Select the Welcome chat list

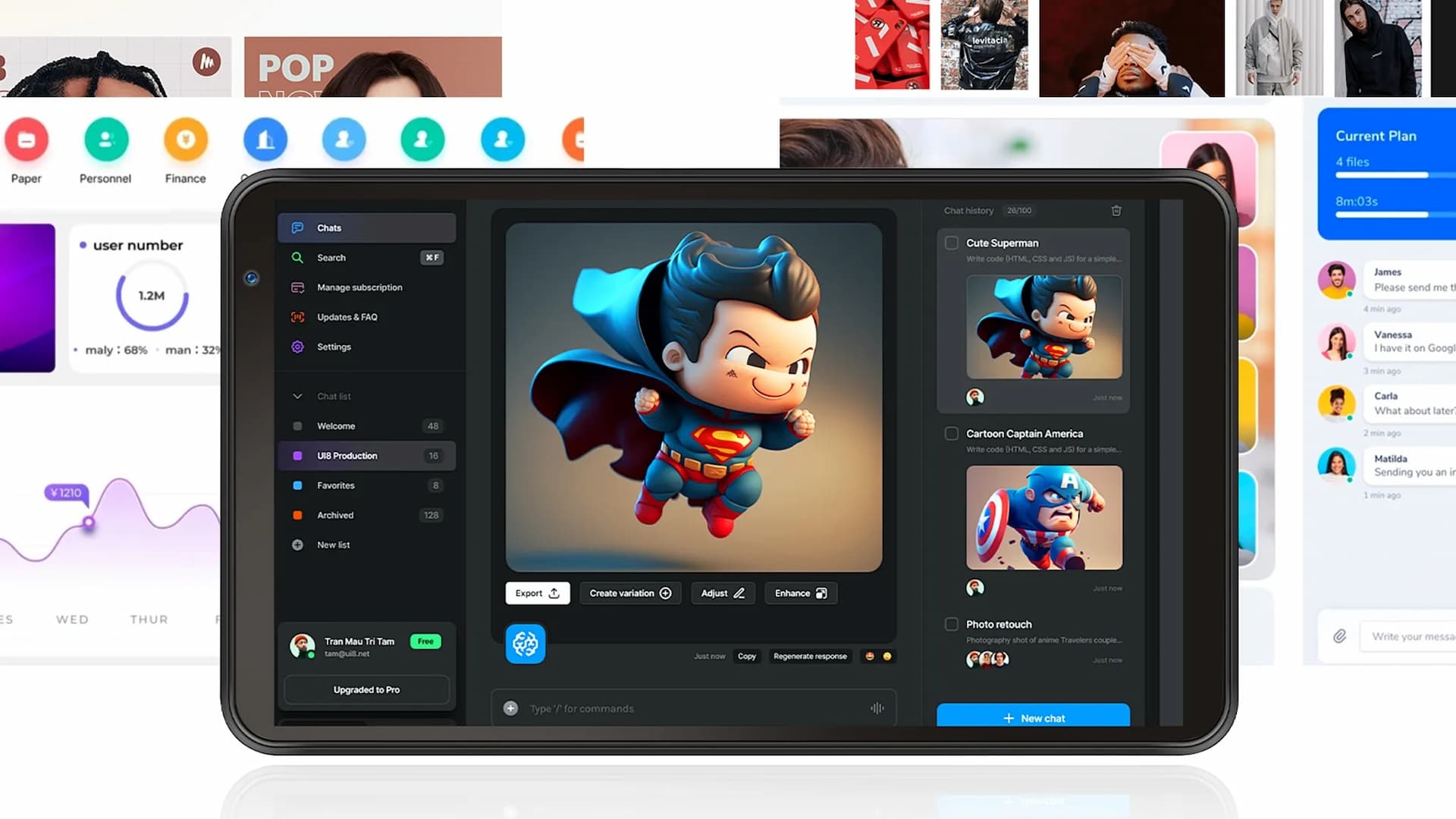[x=366, y=425]
